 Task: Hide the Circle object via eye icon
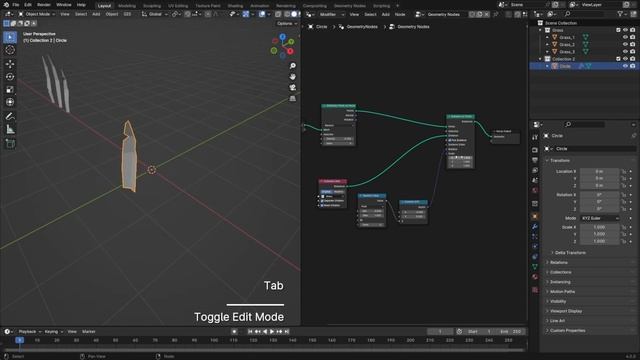pyautogui.click(x=625, y=66)
